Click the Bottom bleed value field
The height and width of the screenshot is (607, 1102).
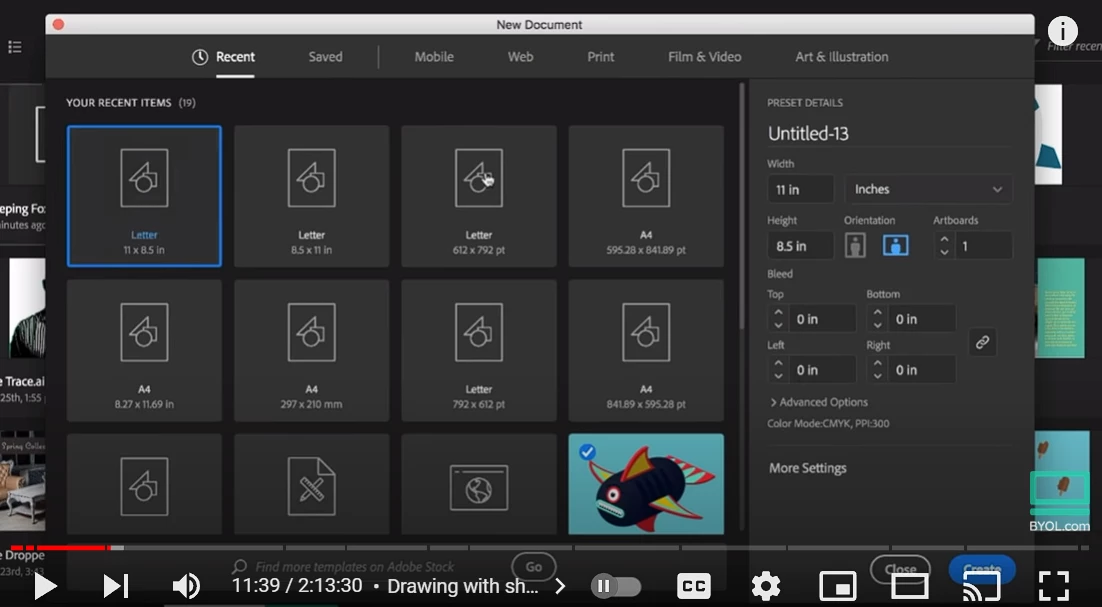(x=921, y=319)
